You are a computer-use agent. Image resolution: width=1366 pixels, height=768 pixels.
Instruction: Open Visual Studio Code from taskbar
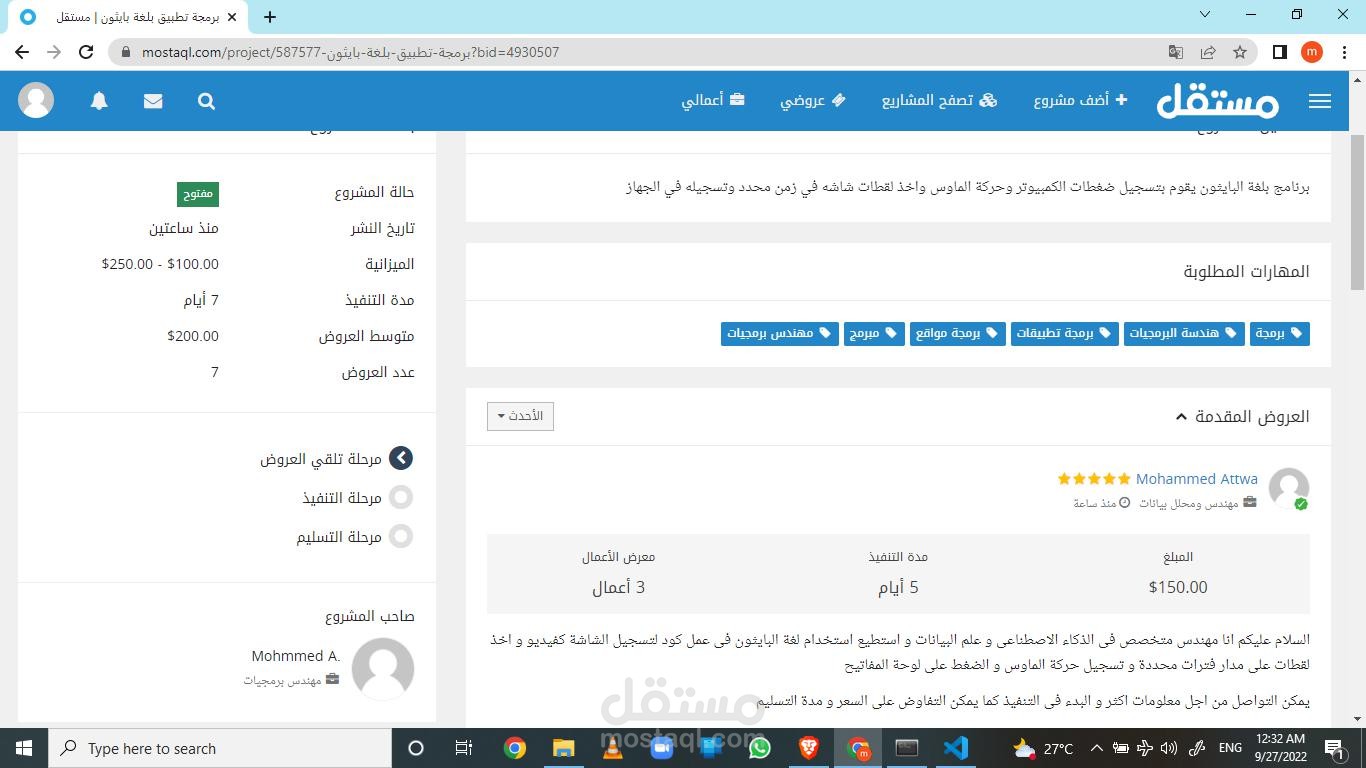click(955, 748)
